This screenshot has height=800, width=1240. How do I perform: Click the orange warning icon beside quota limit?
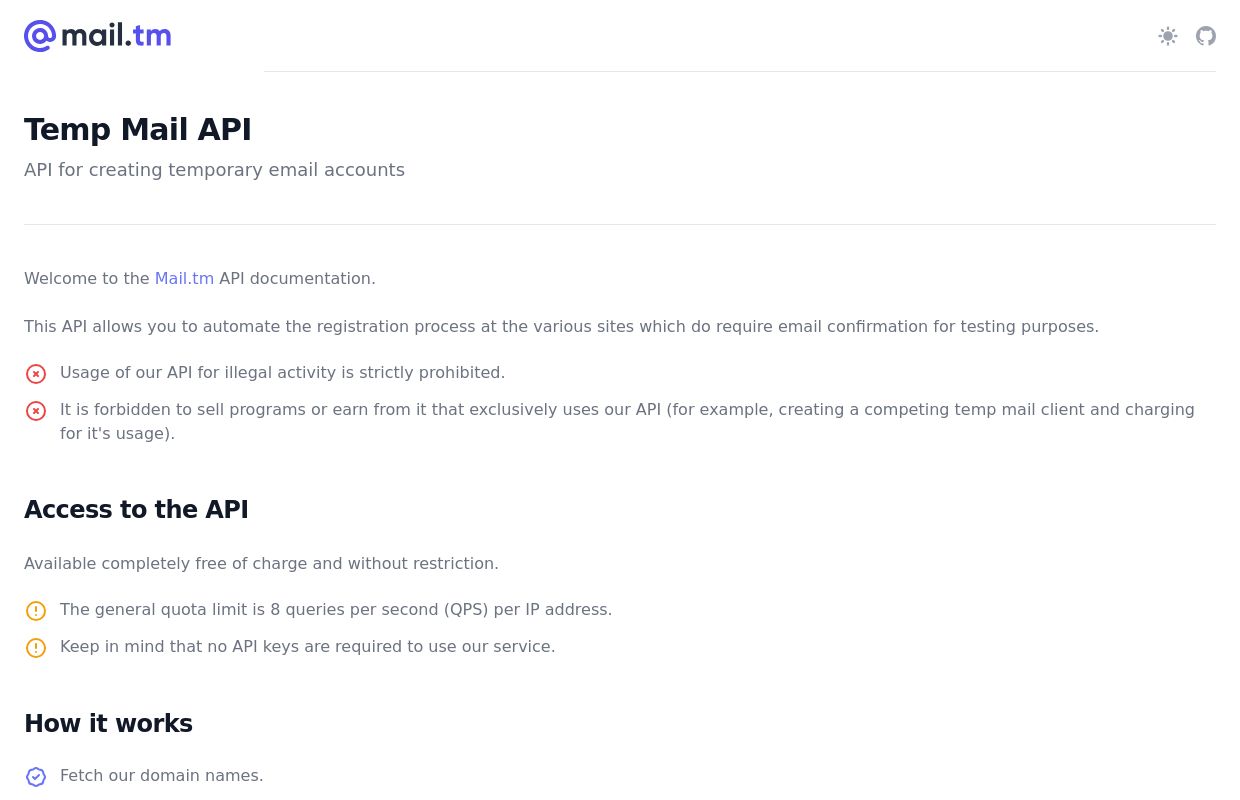pyautogui.click(x=36, y=611)
